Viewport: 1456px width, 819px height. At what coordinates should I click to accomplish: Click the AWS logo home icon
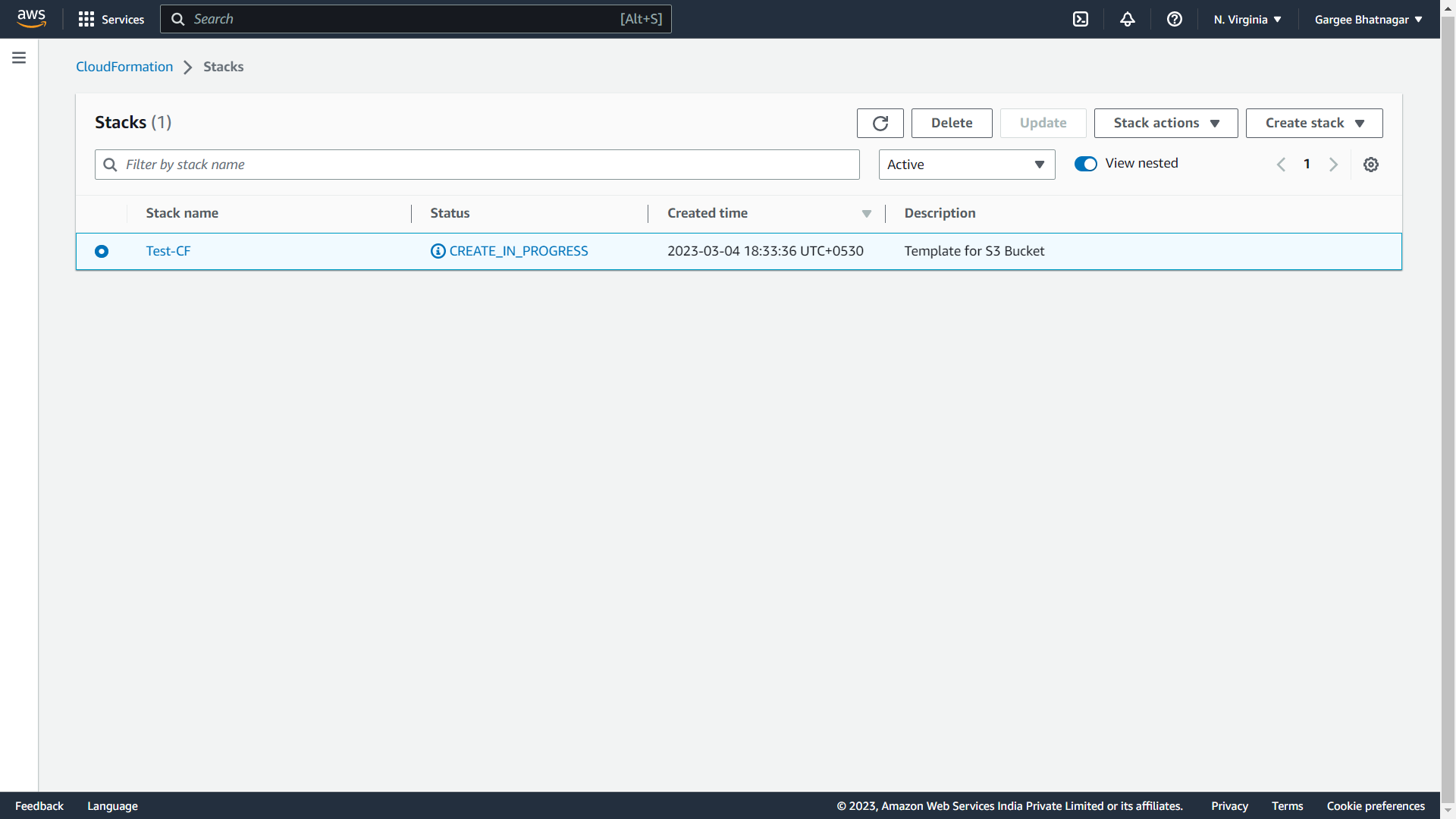coord(31,19)
